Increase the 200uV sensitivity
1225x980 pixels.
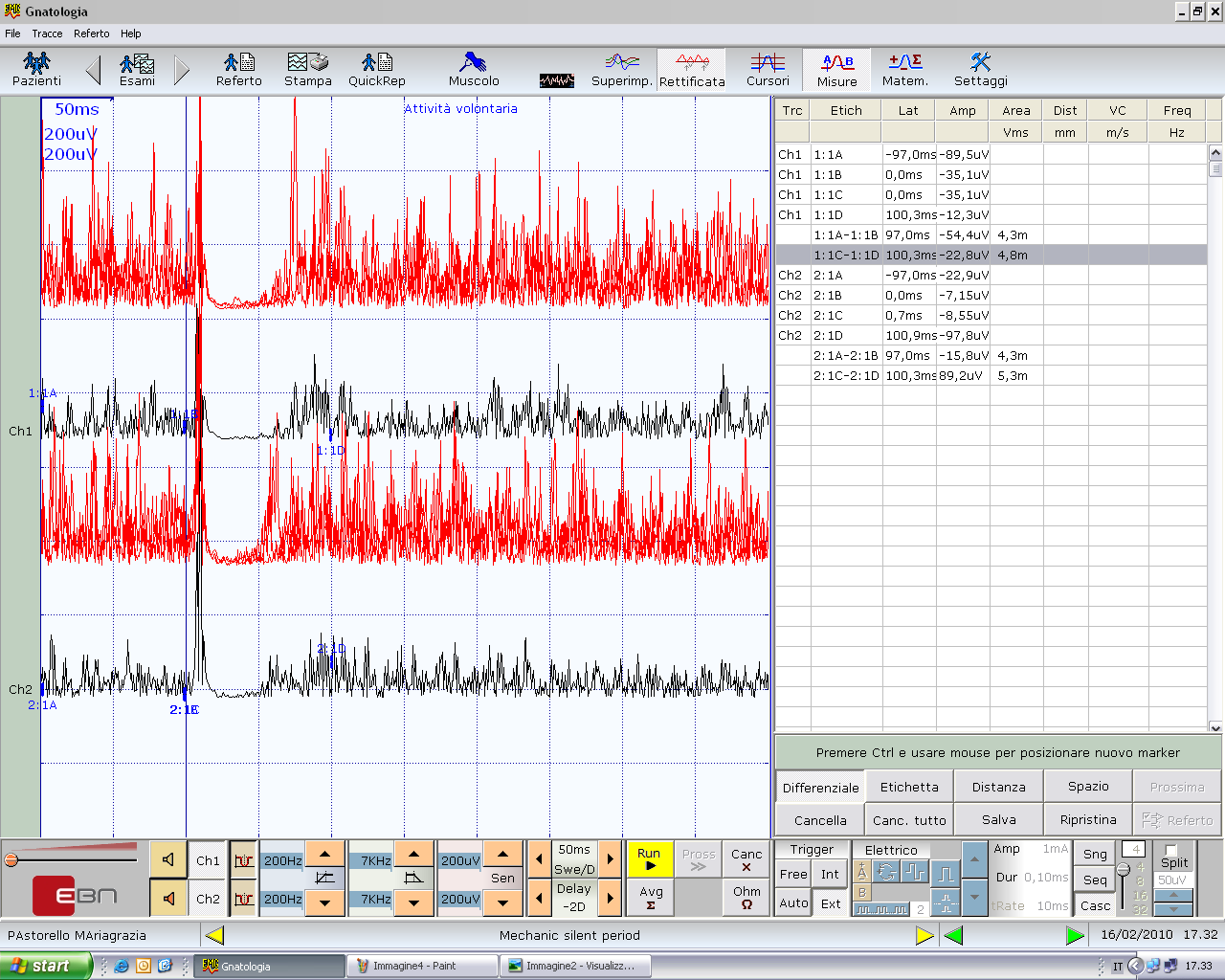tap(502, 854)
